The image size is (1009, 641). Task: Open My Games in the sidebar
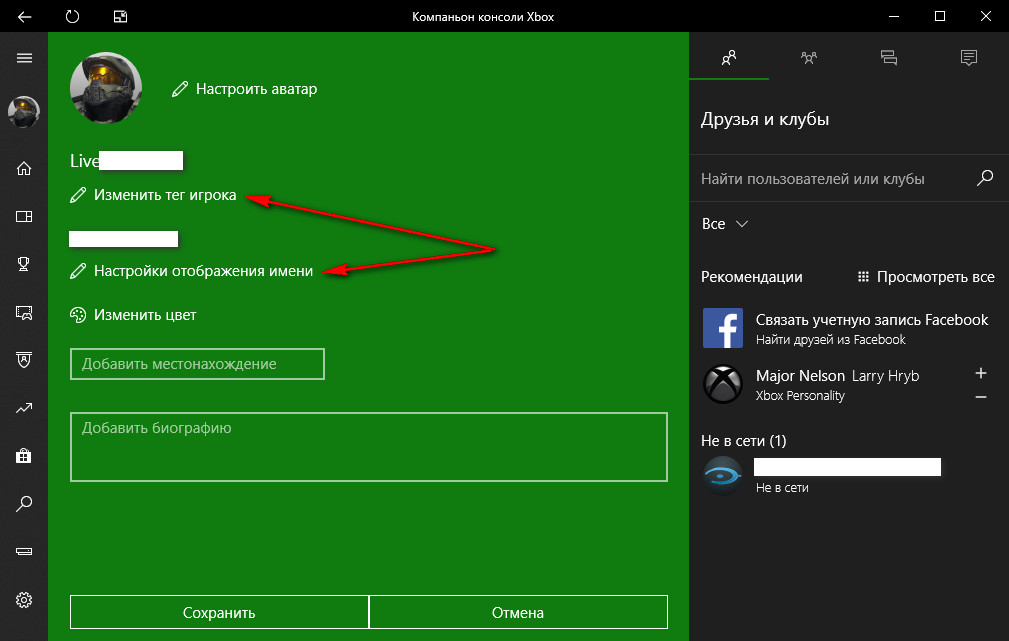click(x=24, y=216)
